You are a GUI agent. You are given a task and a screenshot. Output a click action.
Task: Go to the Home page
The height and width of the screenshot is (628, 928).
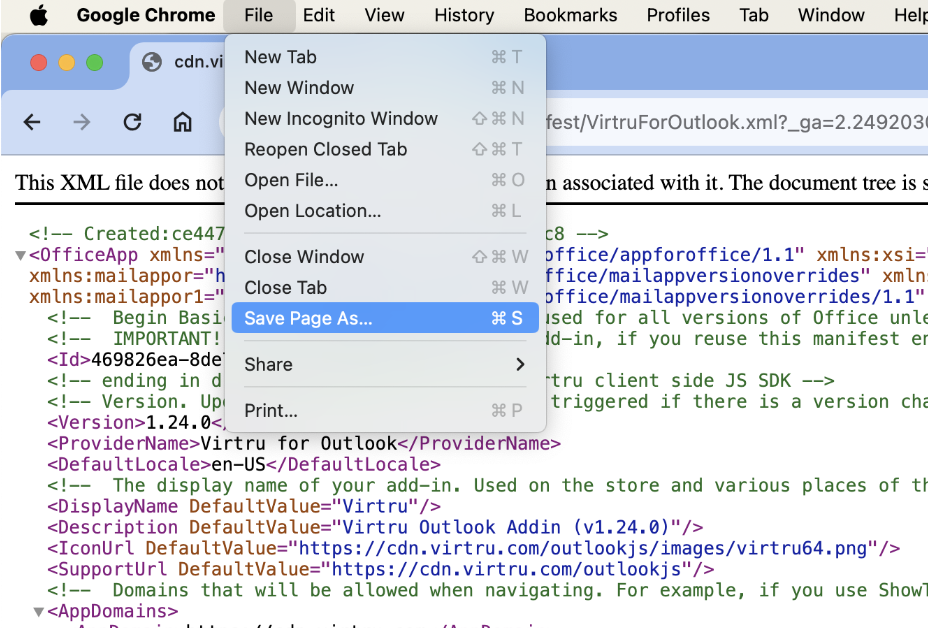(182, 123)
